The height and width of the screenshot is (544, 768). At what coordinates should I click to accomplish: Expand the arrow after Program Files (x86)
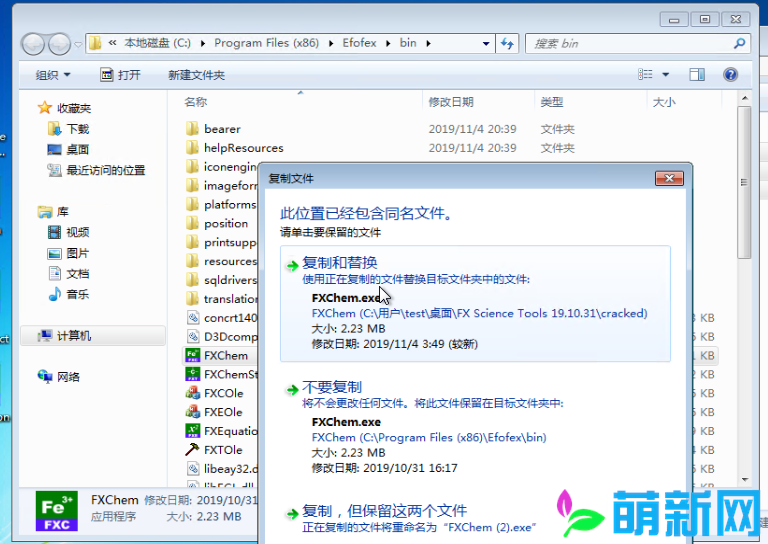(x=331, y=44)
